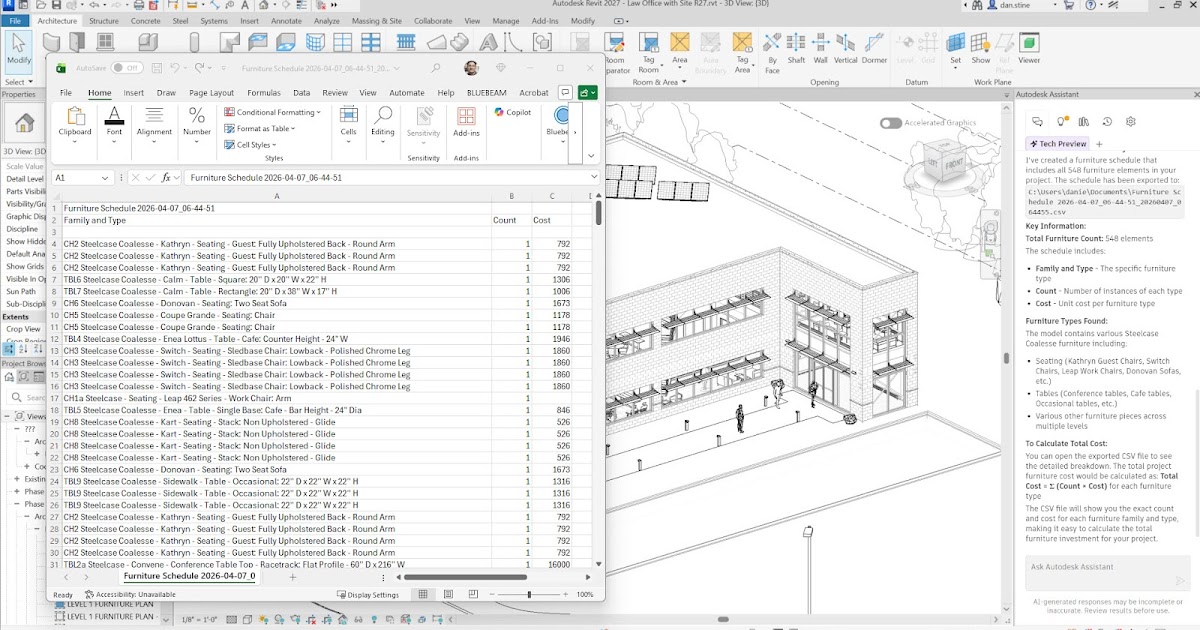Open the Page Layout tab in Excel

point(211,92)
